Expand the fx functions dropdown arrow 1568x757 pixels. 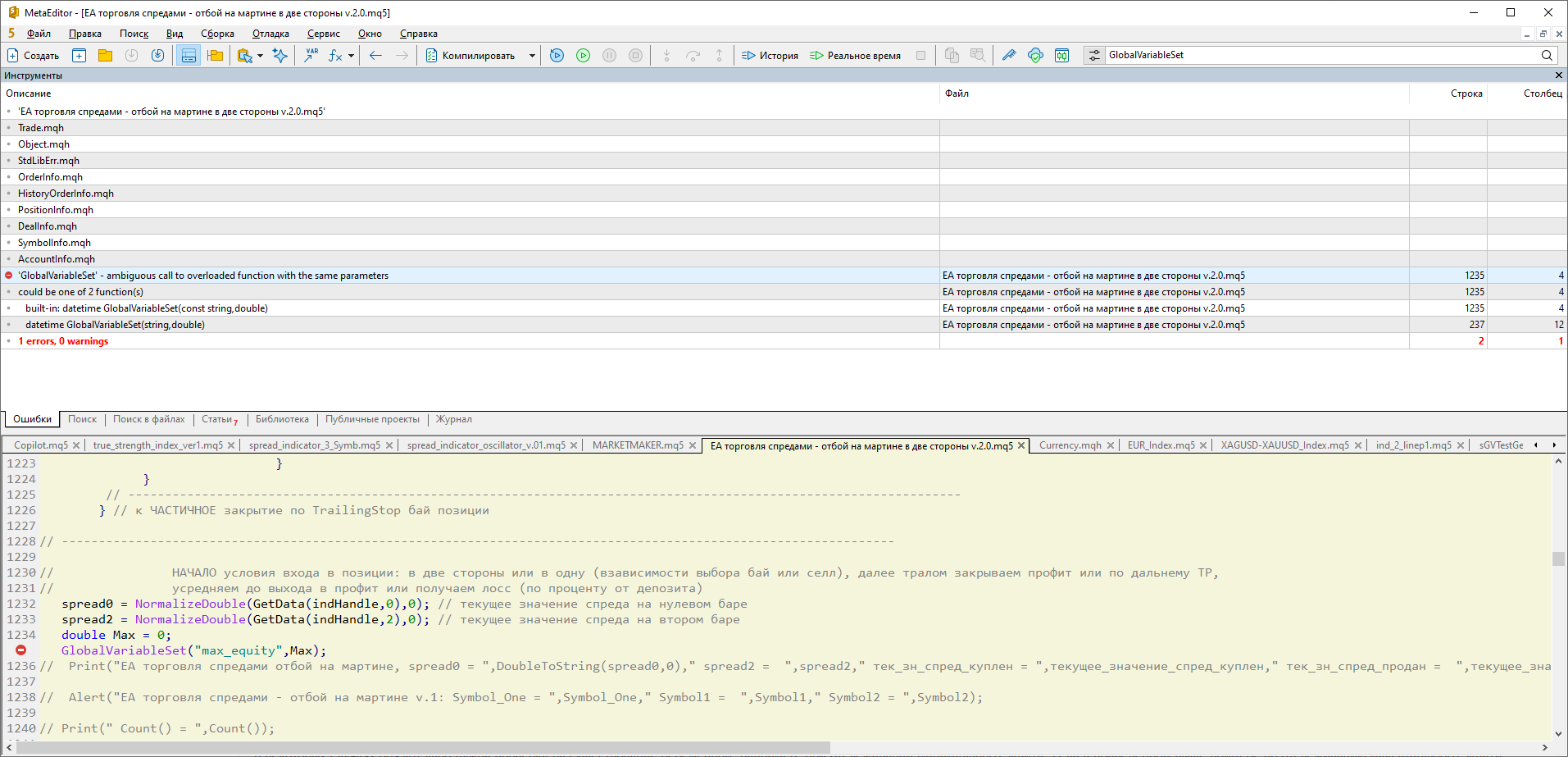(x=351, y=55)
